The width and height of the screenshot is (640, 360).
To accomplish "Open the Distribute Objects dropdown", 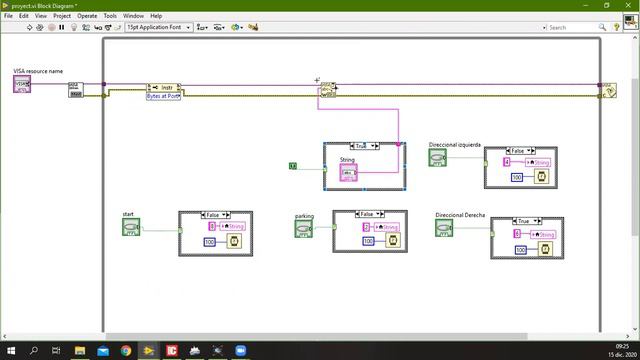I will tap(219, 27).
